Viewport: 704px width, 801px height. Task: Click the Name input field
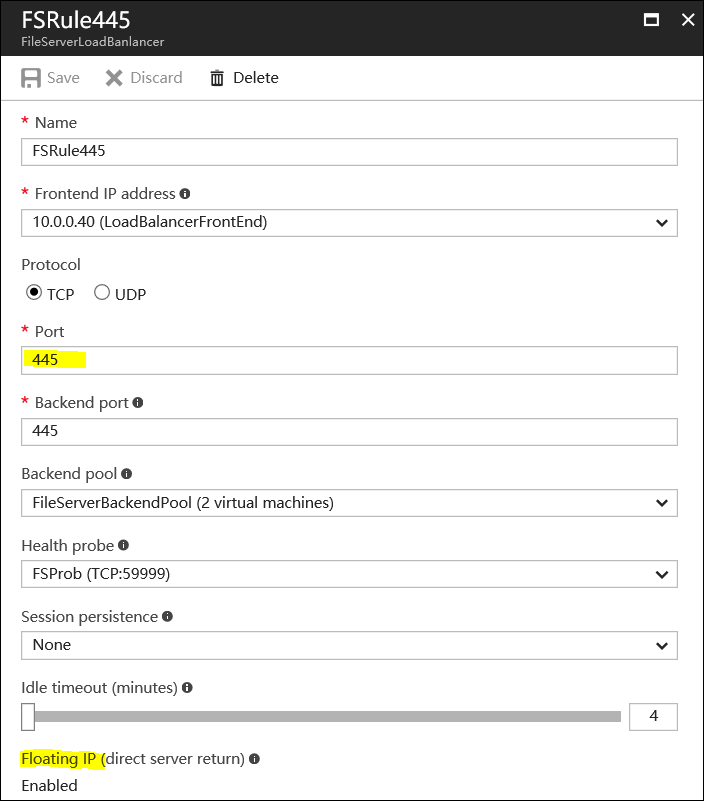[x=349, y=151]
